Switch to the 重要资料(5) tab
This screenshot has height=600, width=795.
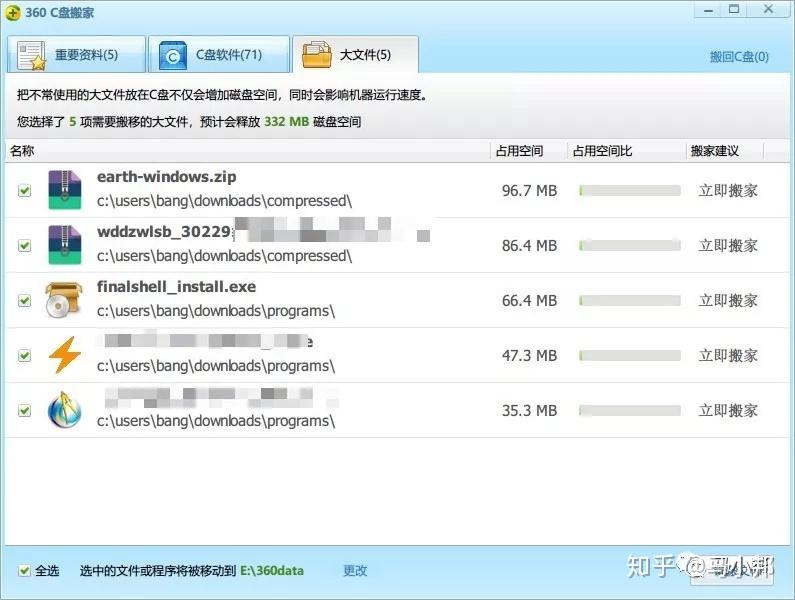77,54
